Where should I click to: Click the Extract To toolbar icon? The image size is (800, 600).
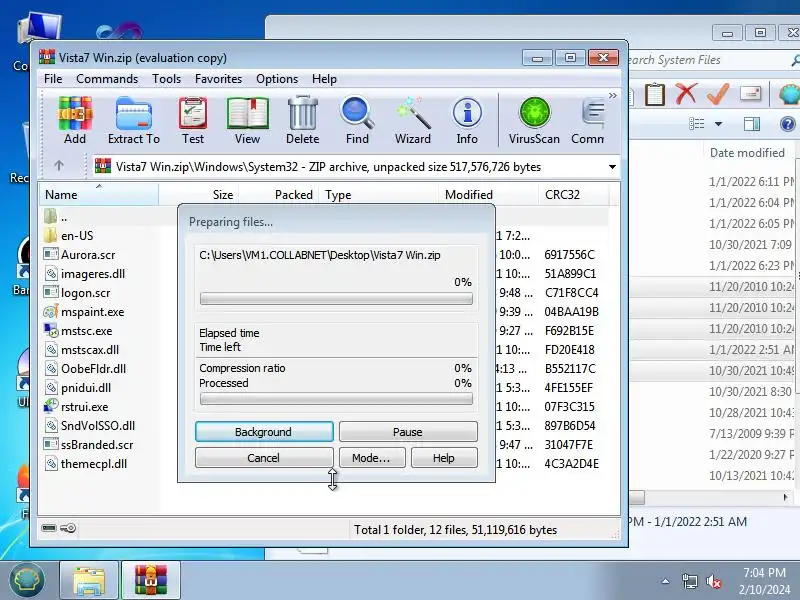[x=134, y=120]
